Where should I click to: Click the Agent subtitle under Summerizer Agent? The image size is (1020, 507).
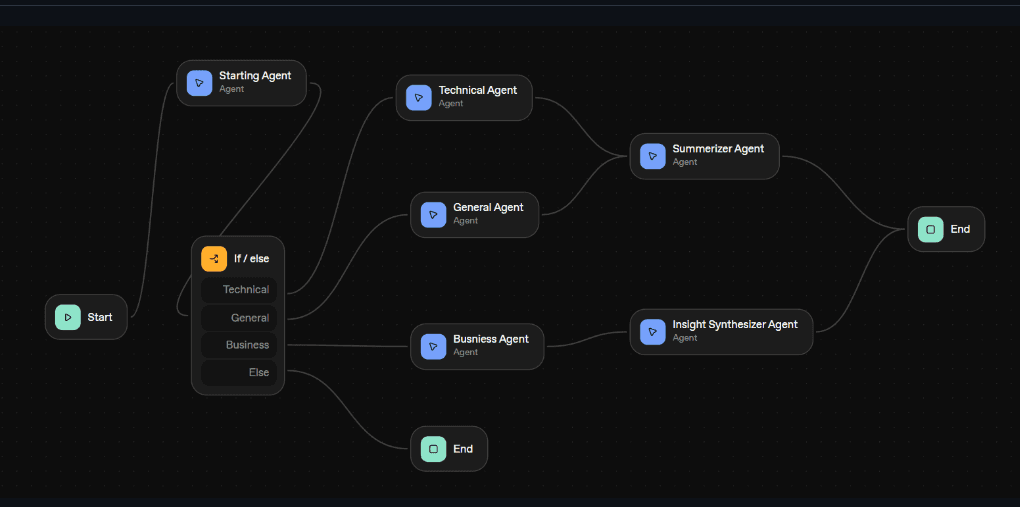pyautogui.click(x=685, y=162)
